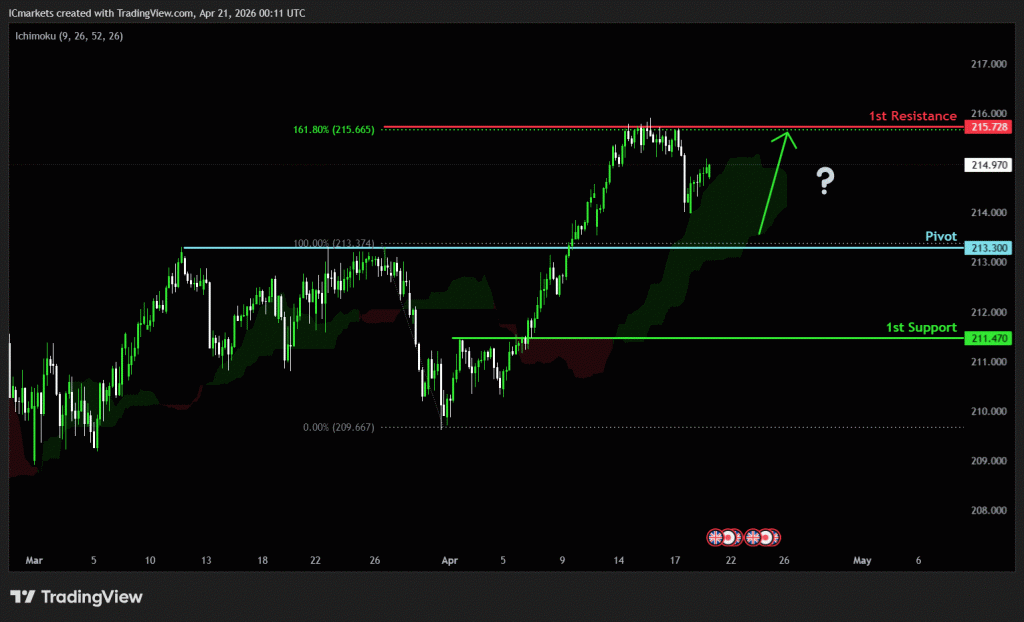Select the 100.00% (213.374) Fibonacci label
The image size is (1024, 622).
point(334,243)
